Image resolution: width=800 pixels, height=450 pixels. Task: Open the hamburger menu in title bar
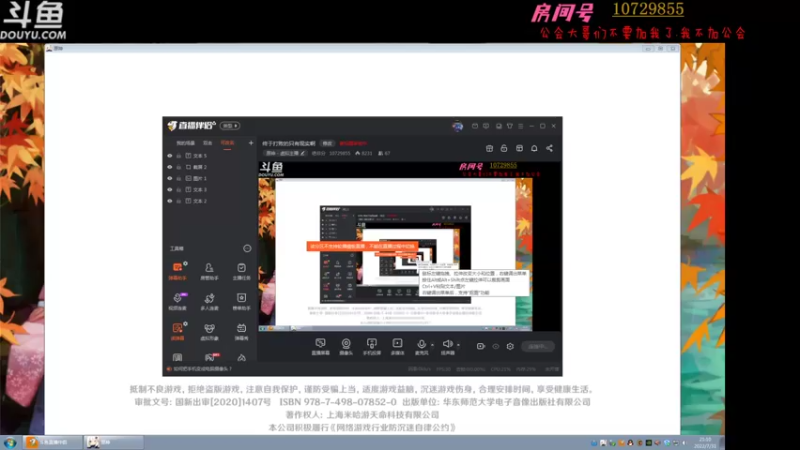pyautogui.click(x=520, y=126)
